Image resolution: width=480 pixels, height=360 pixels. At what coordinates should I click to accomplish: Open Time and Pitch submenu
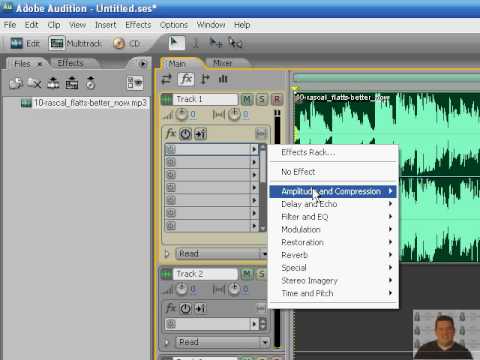point(333,293)
